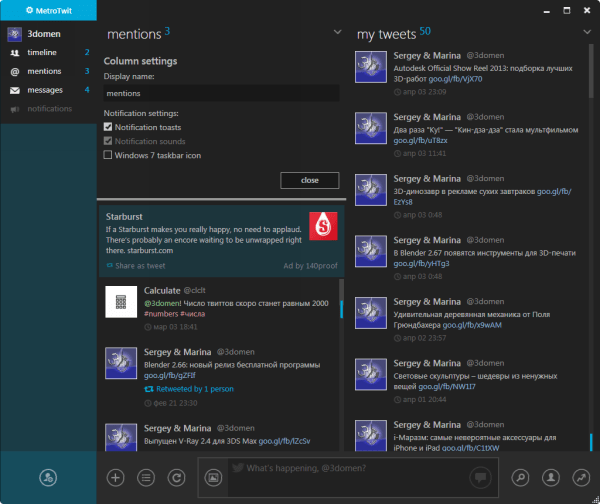Click Ad by 140proof label
600x504 pixels.
point(310,266)
